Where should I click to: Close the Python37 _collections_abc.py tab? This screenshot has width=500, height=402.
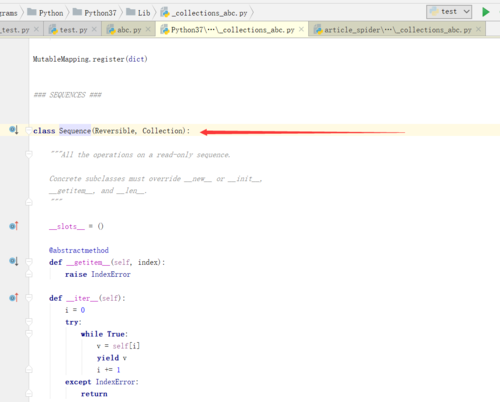[301, 29]
